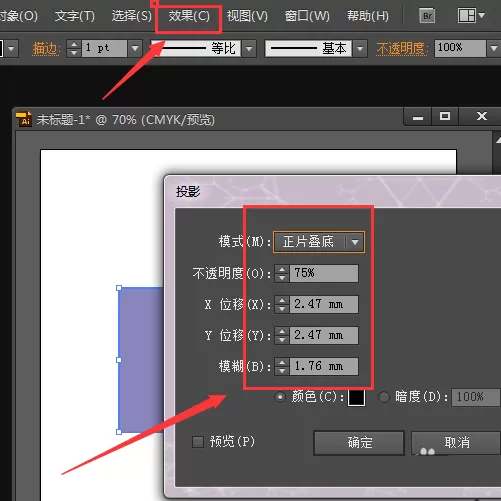
Task: Edit the X 位移 2.47 mm field
Action: coord(324,304)
